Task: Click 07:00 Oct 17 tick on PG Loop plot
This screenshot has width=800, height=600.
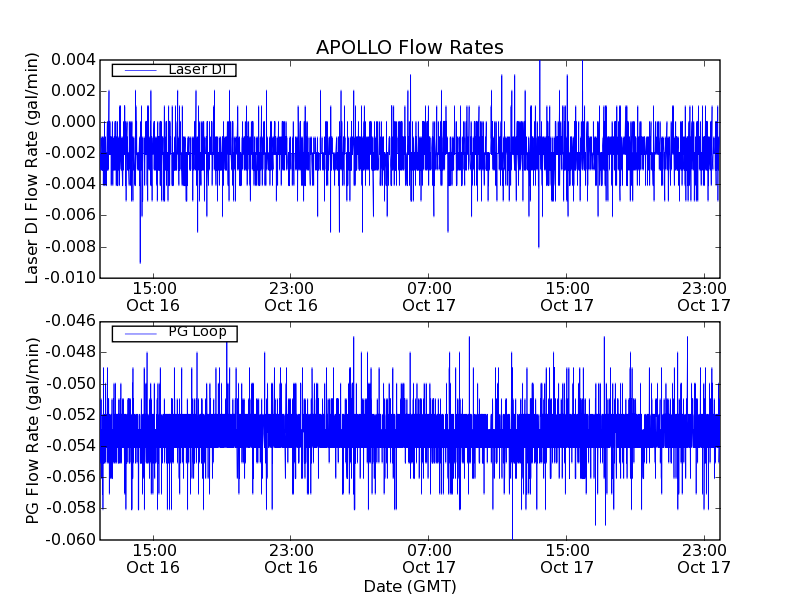Action: pos(429,559)
